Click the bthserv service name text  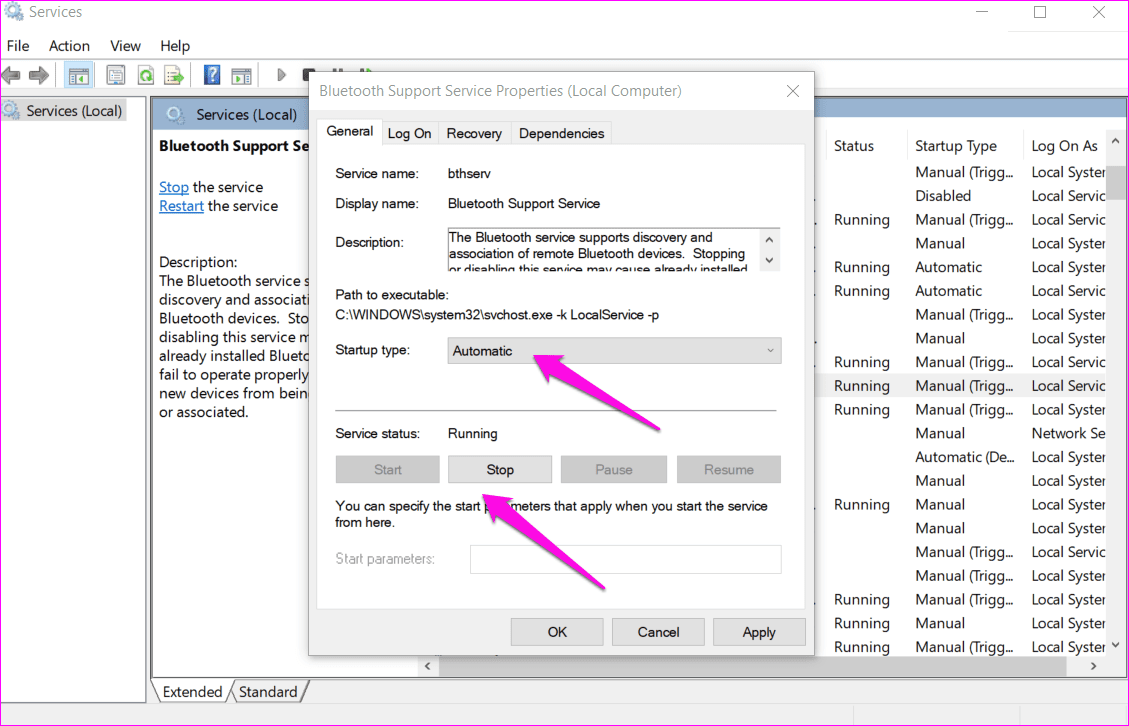[x=469, y=174]
